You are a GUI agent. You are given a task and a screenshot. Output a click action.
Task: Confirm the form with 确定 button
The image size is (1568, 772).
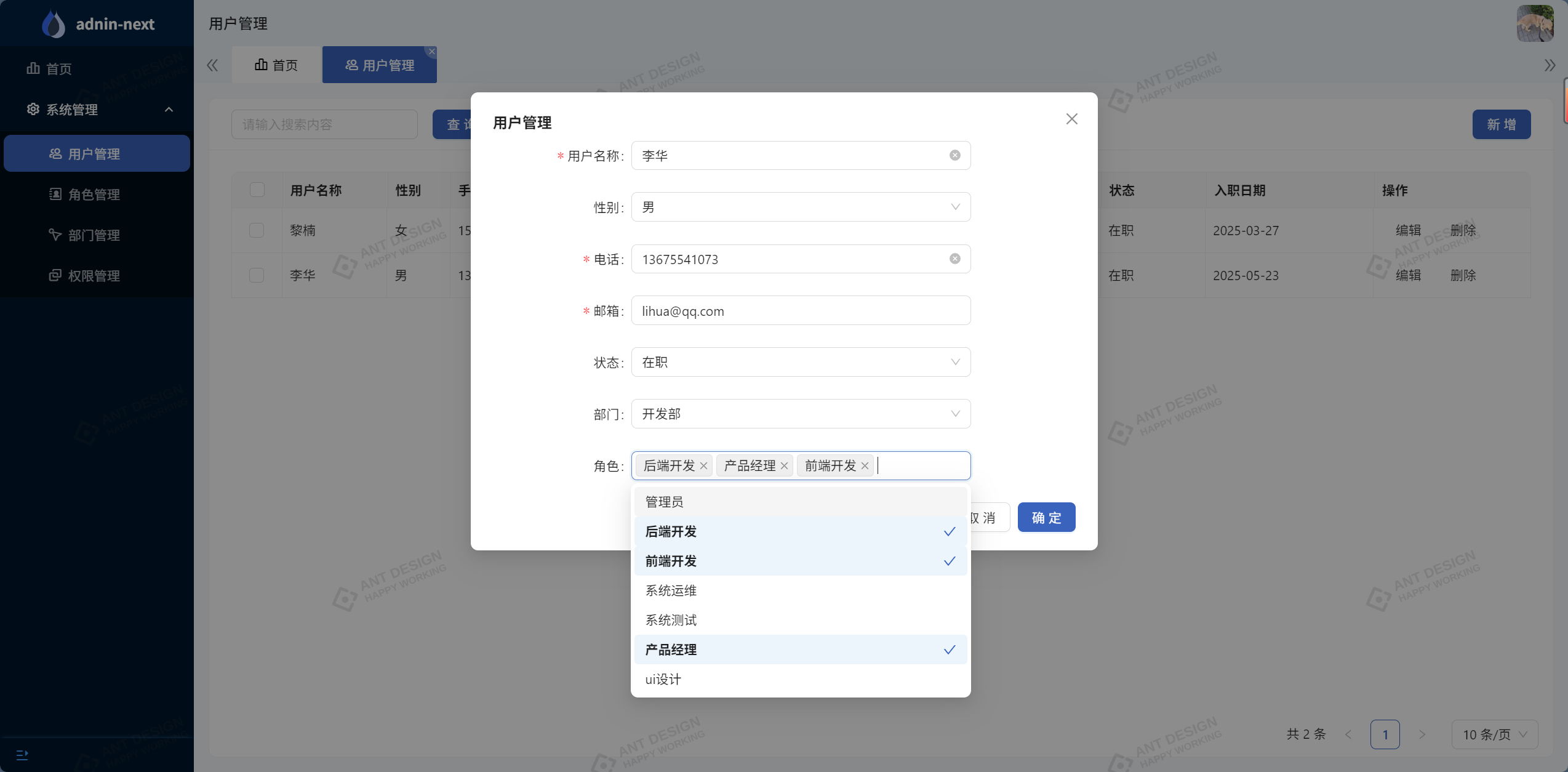(1046, 518)
